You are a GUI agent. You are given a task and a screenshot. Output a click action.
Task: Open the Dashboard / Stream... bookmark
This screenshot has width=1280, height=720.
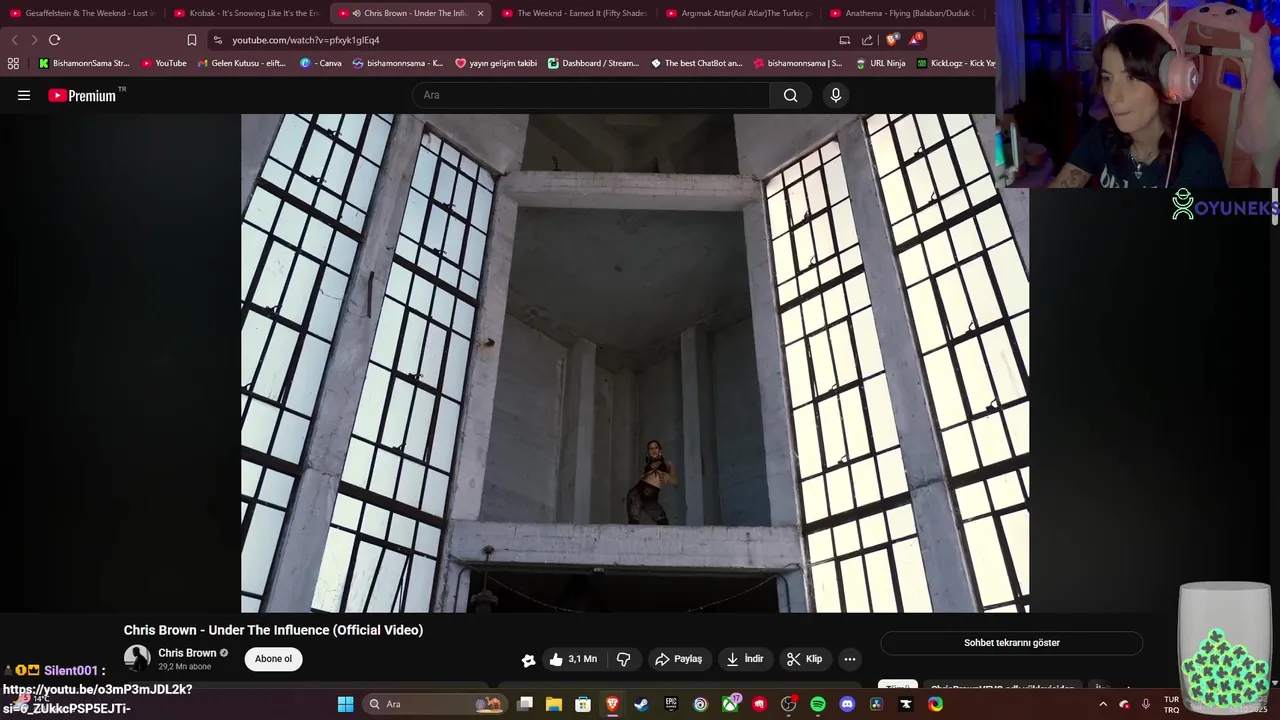[x=593, y=63]
